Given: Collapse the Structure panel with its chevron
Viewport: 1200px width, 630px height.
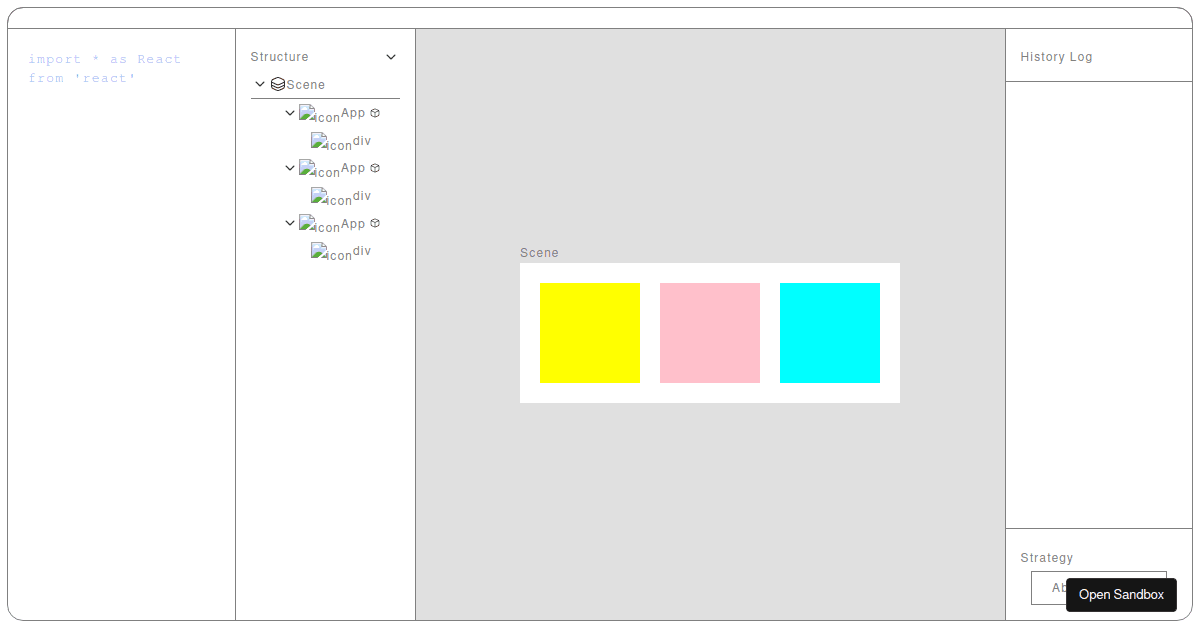Looking at the screenshot, I should 390,57.
